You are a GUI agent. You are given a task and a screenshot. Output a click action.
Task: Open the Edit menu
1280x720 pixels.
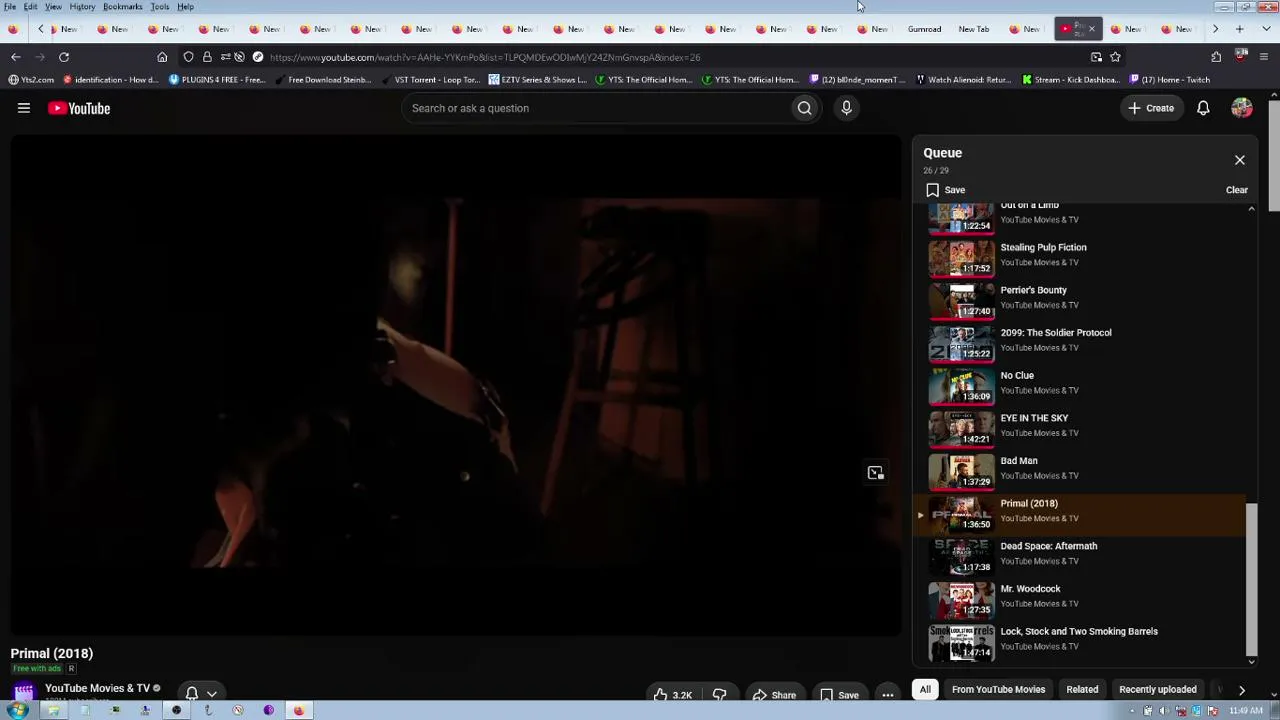tap(31, 7)
